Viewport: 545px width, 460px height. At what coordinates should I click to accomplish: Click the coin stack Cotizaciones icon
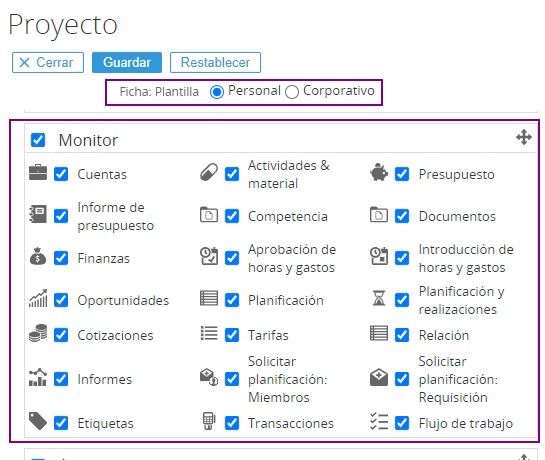38,333
